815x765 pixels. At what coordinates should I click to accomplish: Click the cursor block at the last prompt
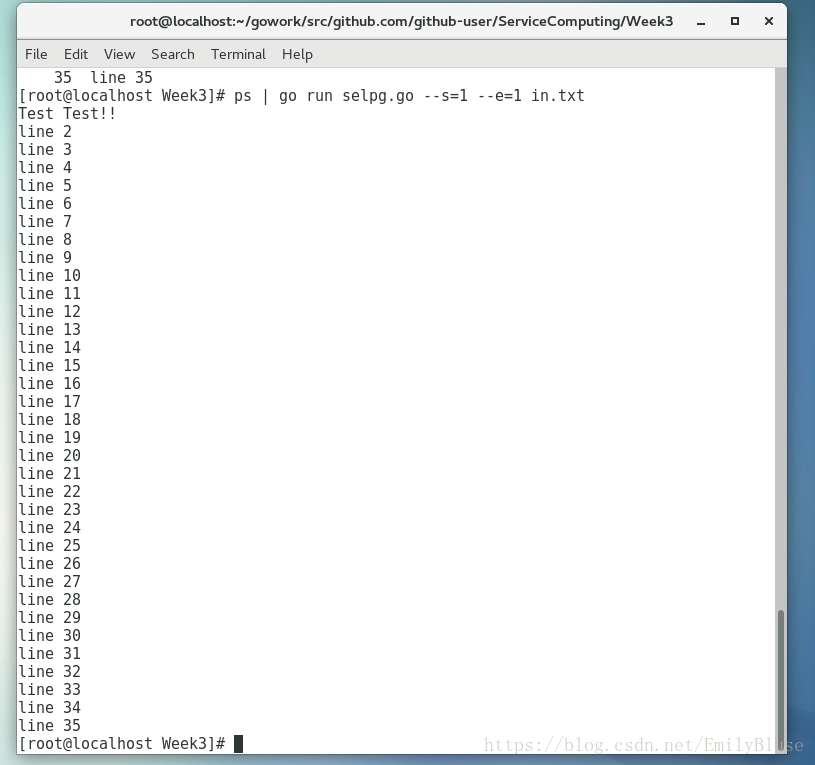click(238, 744)
